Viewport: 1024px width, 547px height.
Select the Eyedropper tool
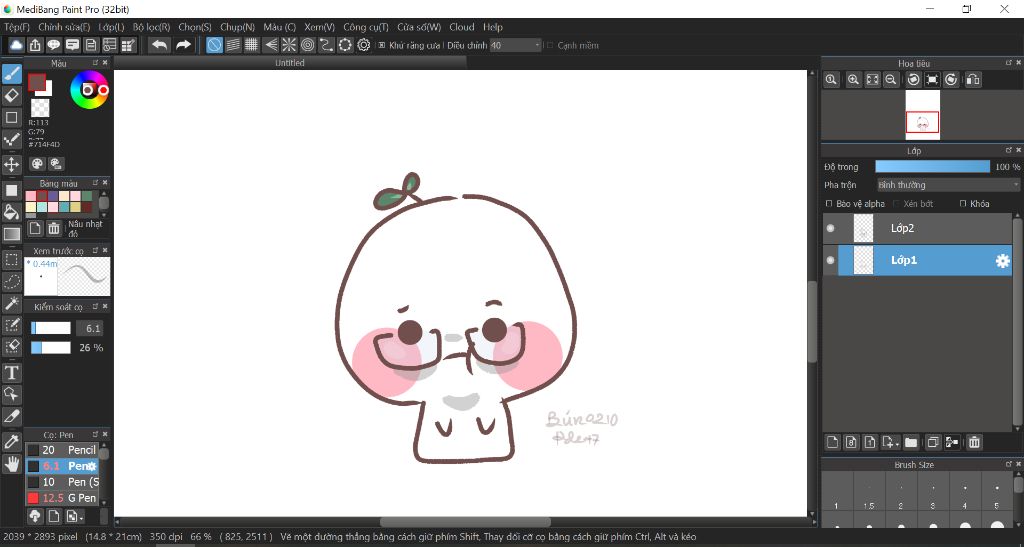click(x=12, y=442)
